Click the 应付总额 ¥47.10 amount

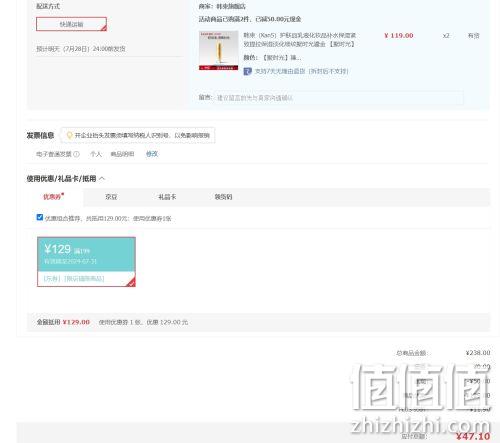(473, 436)
